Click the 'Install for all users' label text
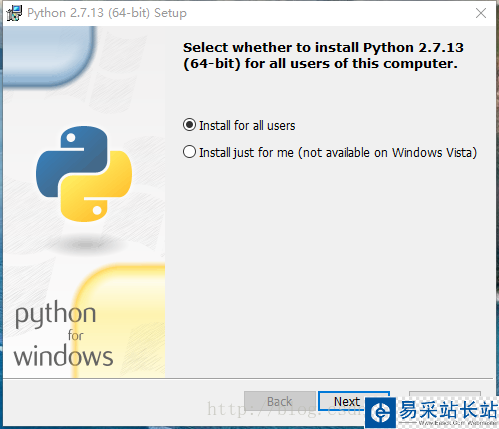This screenshot has width=499, height=429. pyautogui.click(x=247, y=126)
